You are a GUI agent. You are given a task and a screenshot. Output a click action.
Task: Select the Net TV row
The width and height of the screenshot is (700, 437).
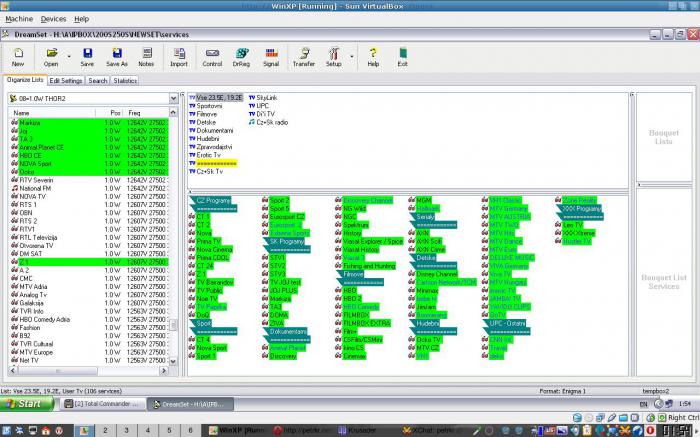click(89, 360)
